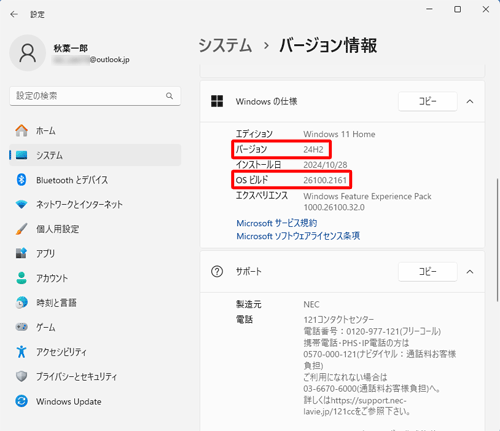Viewport: 500px width, 431px height.
Task: Click the 秋葉一郎 account name
Action: (x=70, y=48)
